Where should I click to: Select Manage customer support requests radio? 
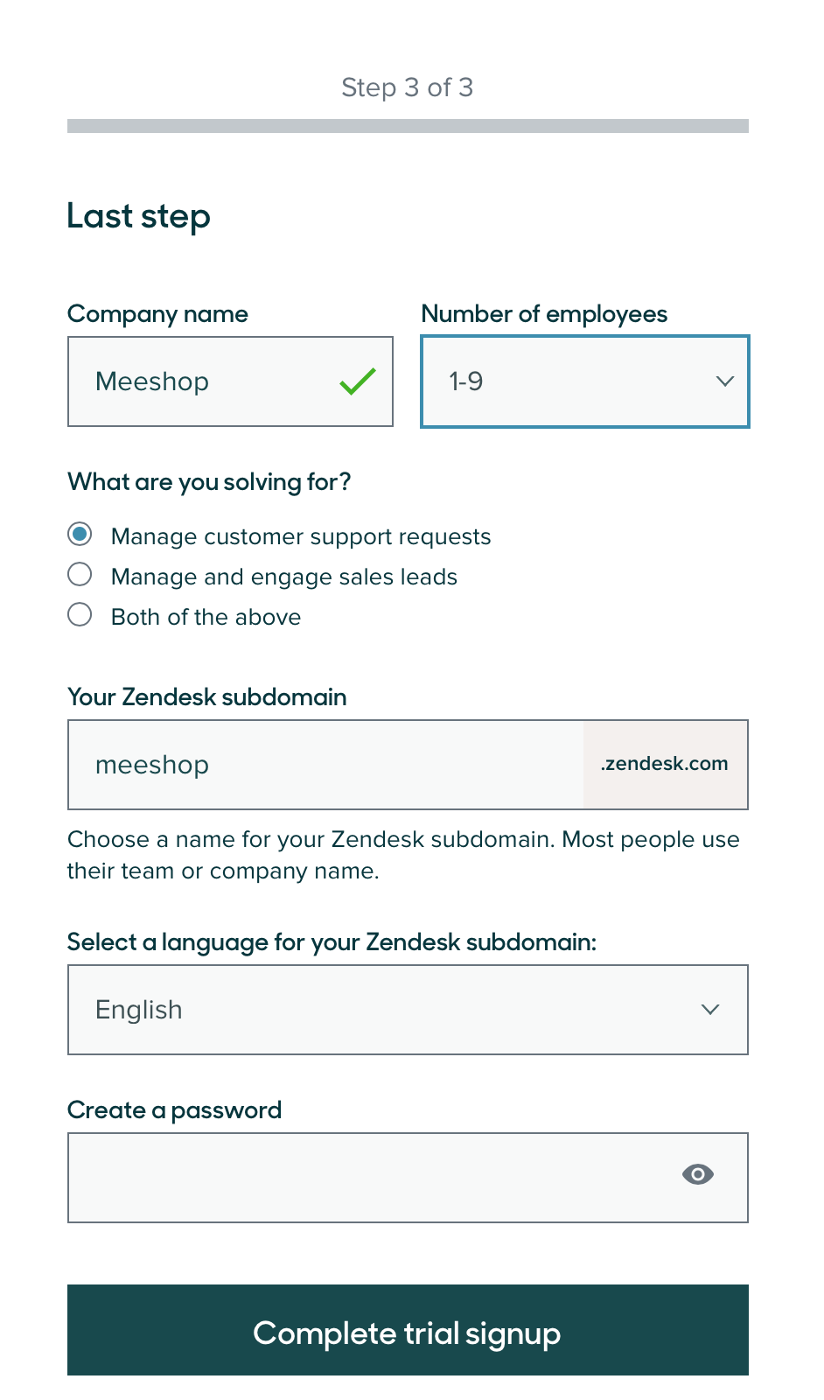(80, 535)
